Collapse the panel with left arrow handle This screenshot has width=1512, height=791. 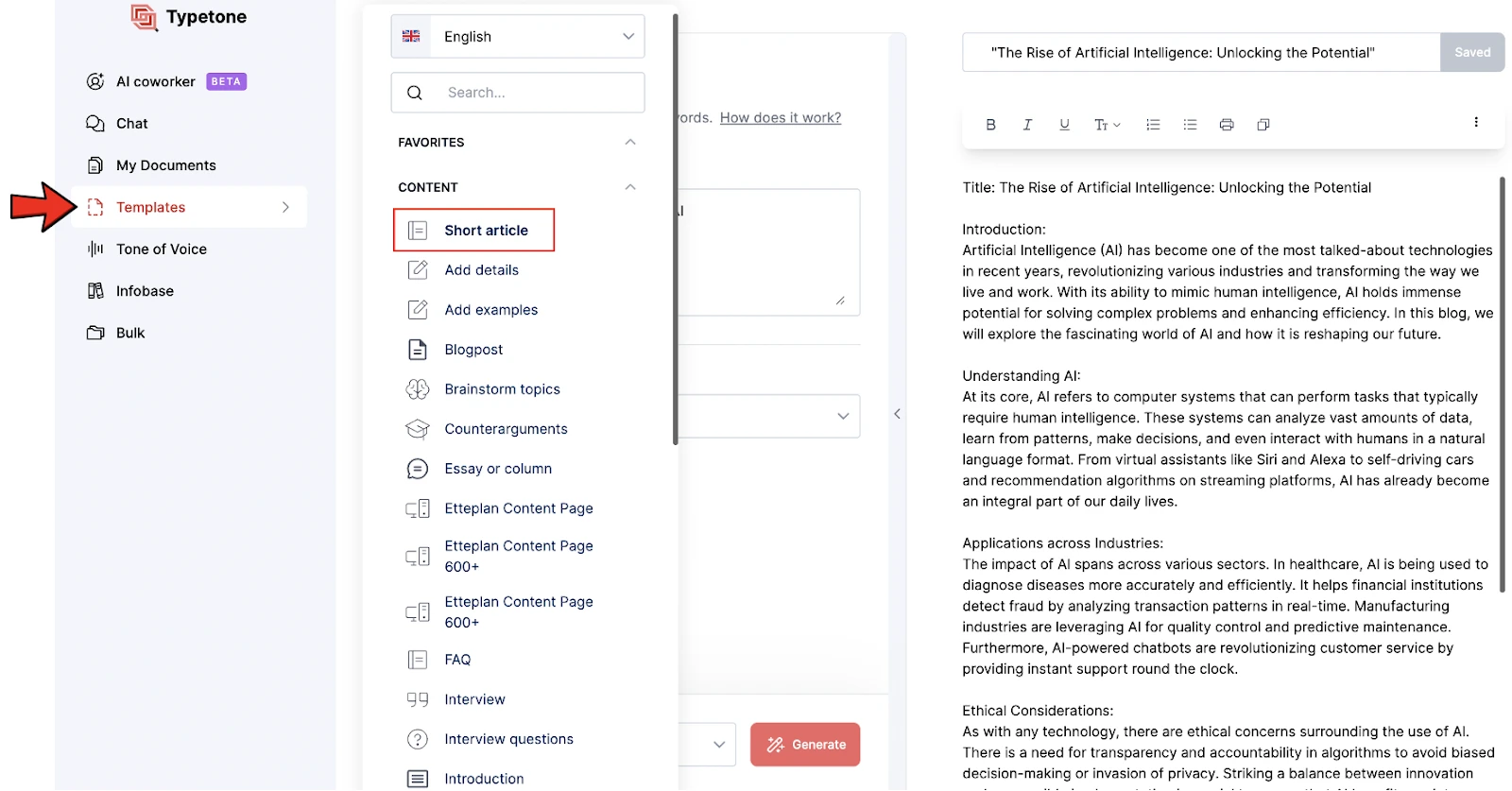click(897, 414)
